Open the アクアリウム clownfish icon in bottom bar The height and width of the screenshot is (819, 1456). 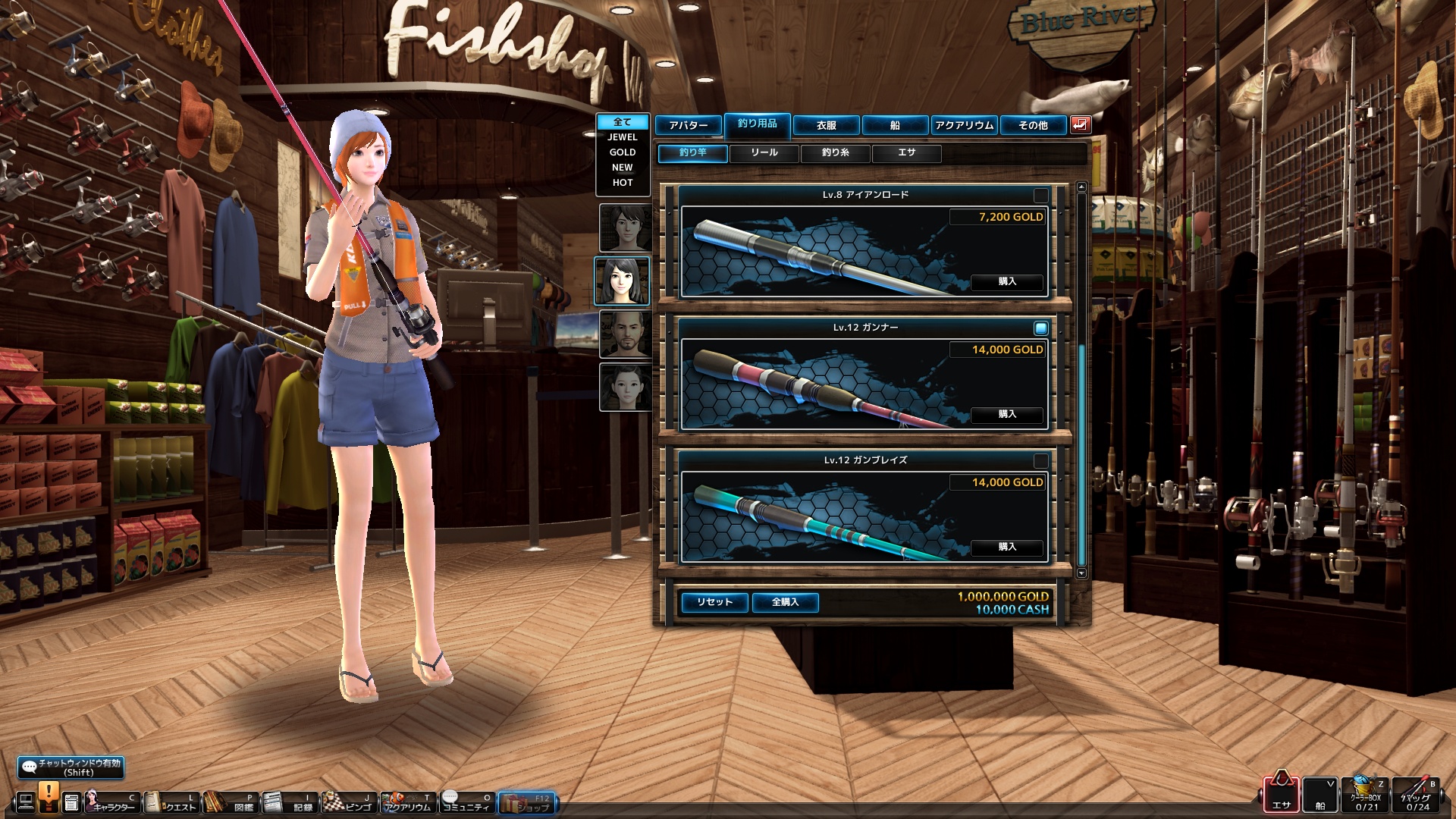point(407,802)
